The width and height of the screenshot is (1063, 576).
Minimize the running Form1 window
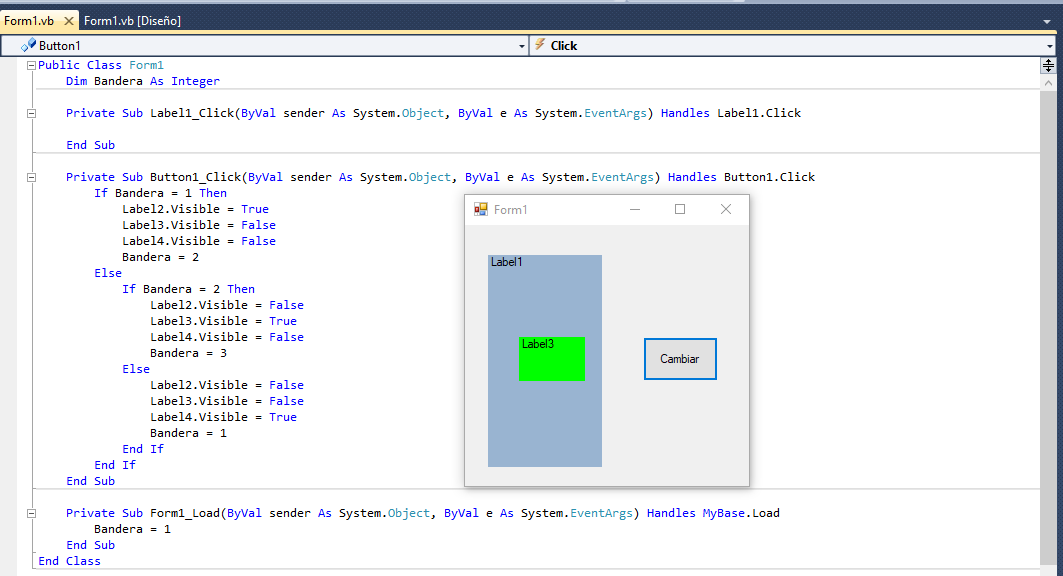pyautogui.click(x=635, y=209)
